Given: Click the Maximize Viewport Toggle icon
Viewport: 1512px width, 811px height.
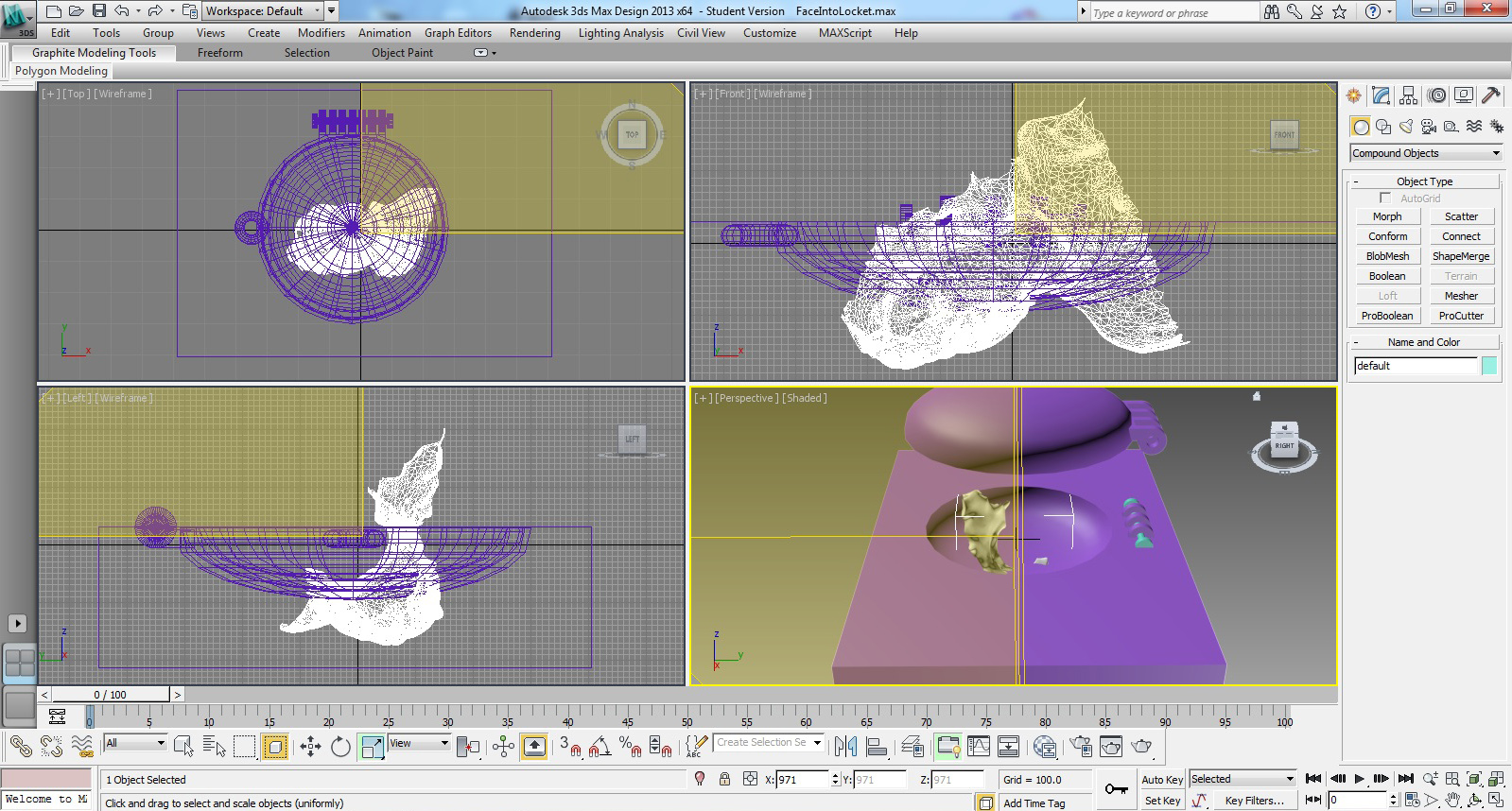Looking at the screenshot, I should click(x=1496, y=800).
